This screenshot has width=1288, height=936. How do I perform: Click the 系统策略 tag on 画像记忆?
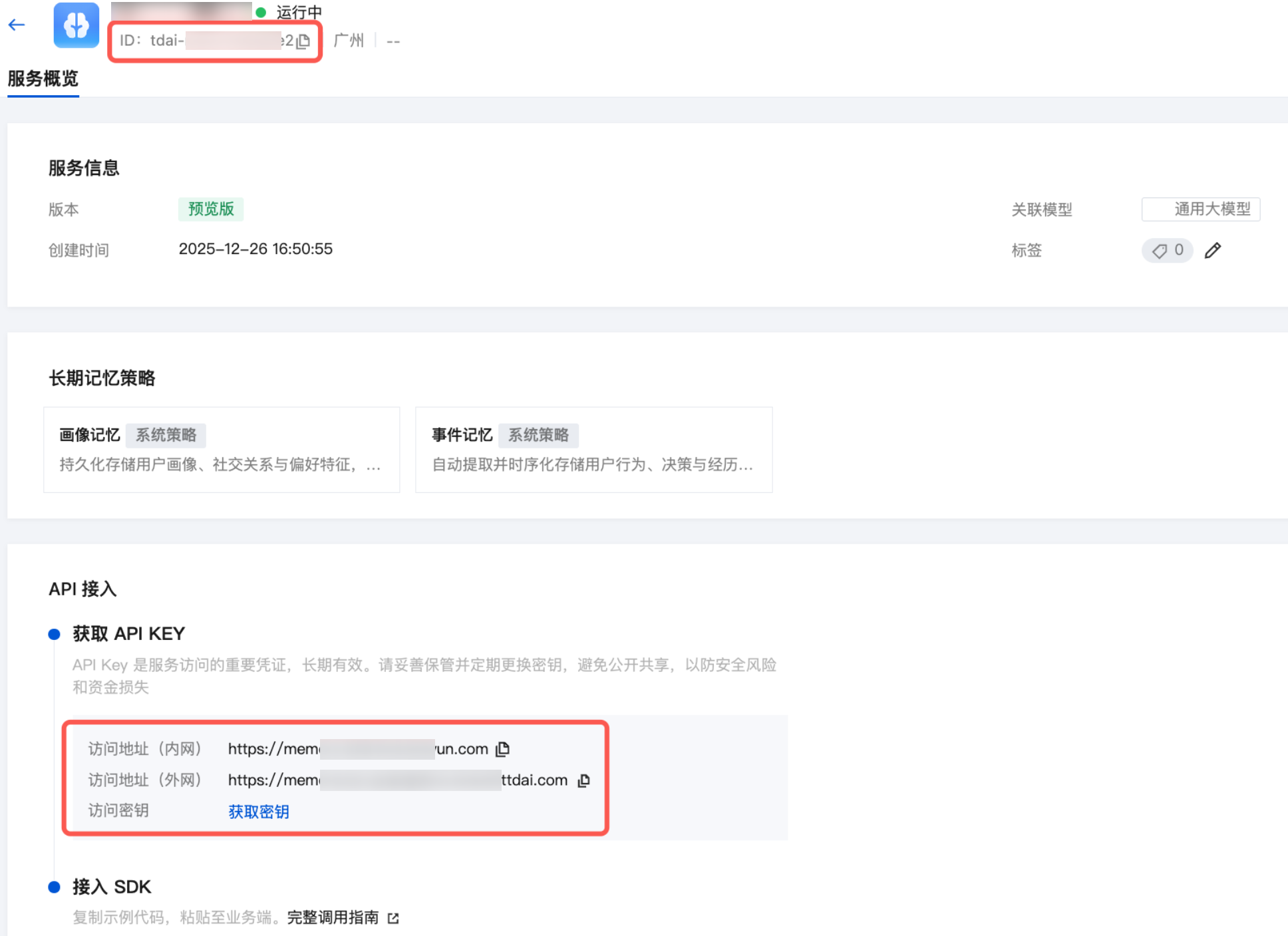tap(166, 435)
